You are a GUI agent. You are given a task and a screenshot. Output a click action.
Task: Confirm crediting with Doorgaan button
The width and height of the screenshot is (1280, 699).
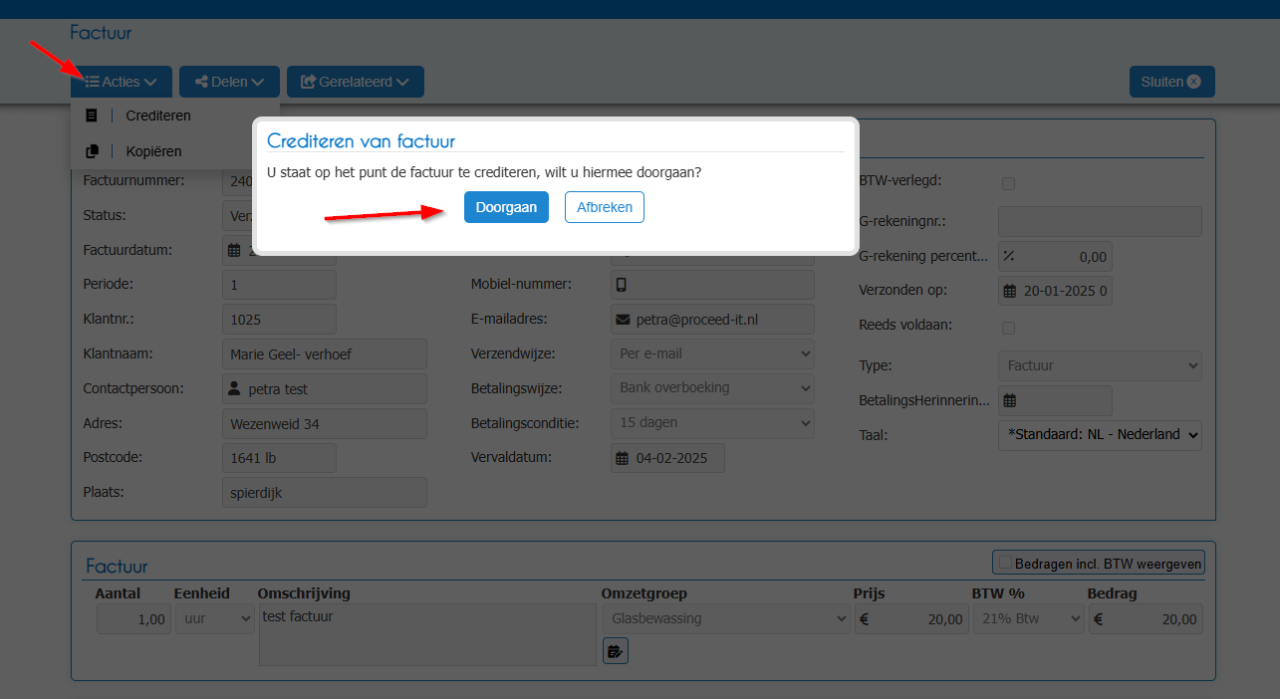click(506, 207)
